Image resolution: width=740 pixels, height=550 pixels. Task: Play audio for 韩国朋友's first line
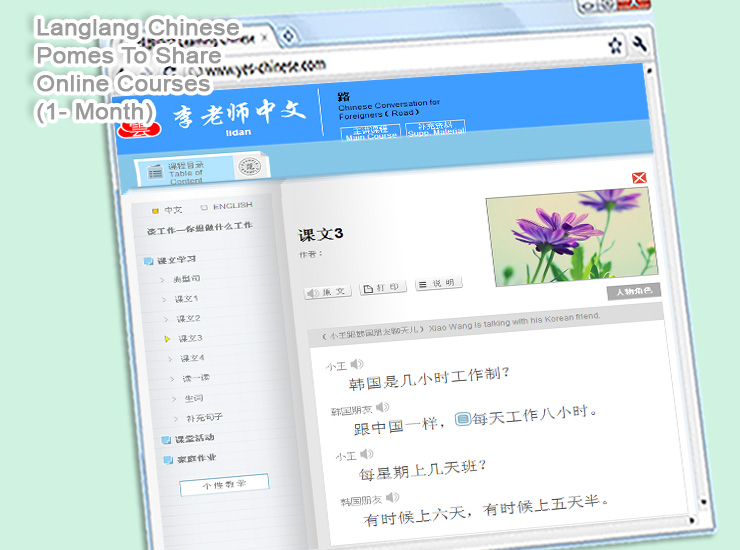[x=382, y=407]
